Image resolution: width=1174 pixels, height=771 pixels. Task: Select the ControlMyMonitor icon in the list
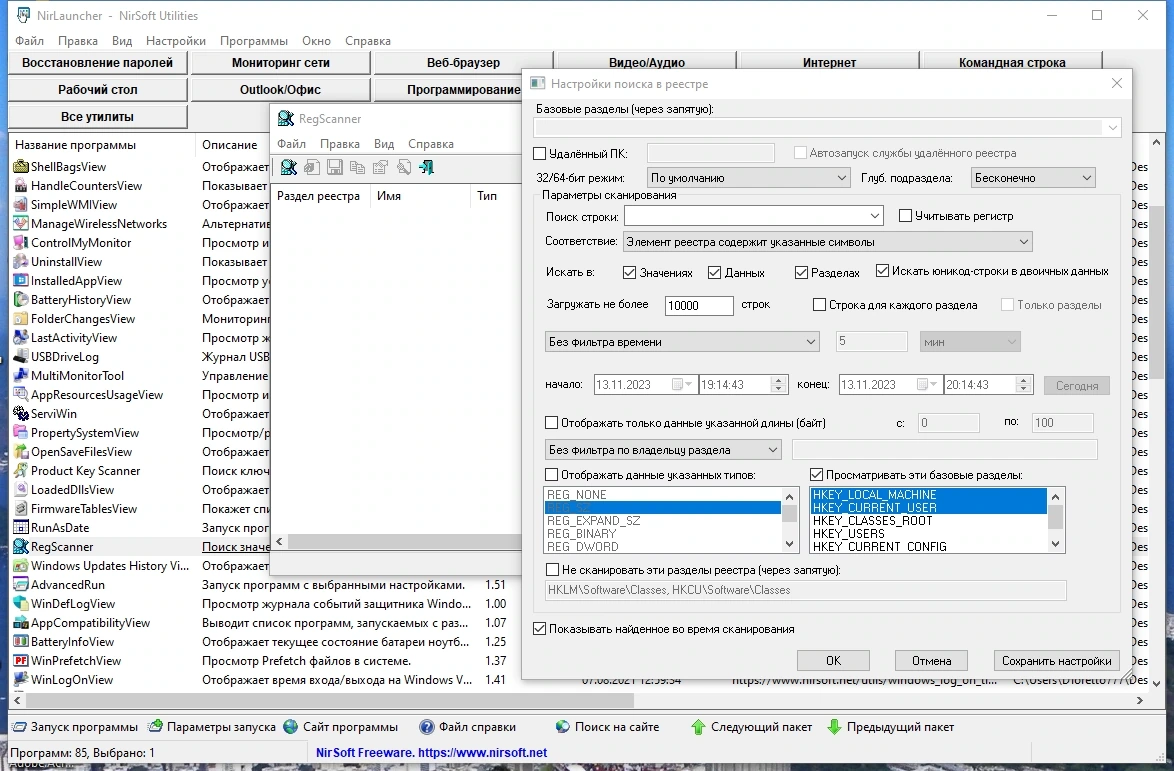(21, 243)
